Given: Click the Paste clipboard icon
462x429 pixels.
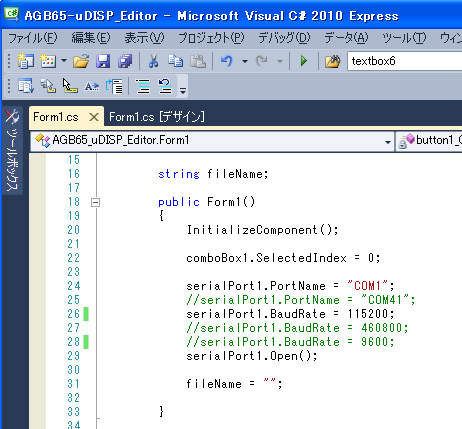Looking at the screenshot, I should coord(198,61).
